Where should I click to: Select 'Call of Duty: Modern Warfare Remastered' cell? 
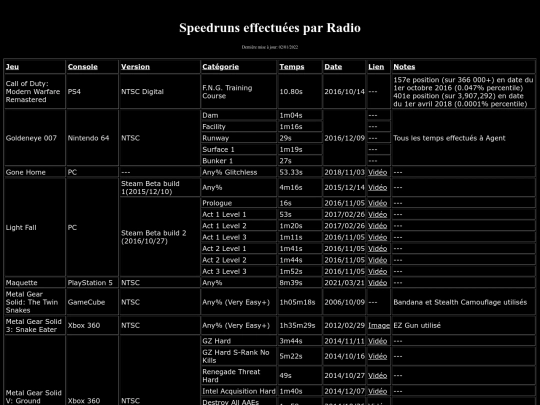pyautogui.click(x=34, y=92)
